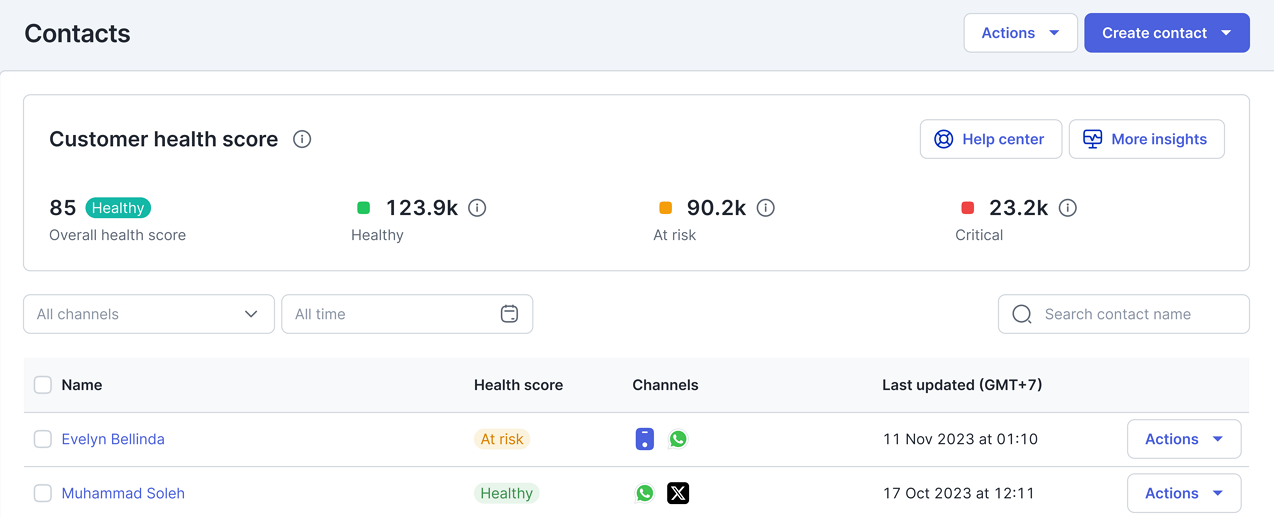Click the Contacts page title
This screenshot has height=518, width=1274.
tap(77, 33)
